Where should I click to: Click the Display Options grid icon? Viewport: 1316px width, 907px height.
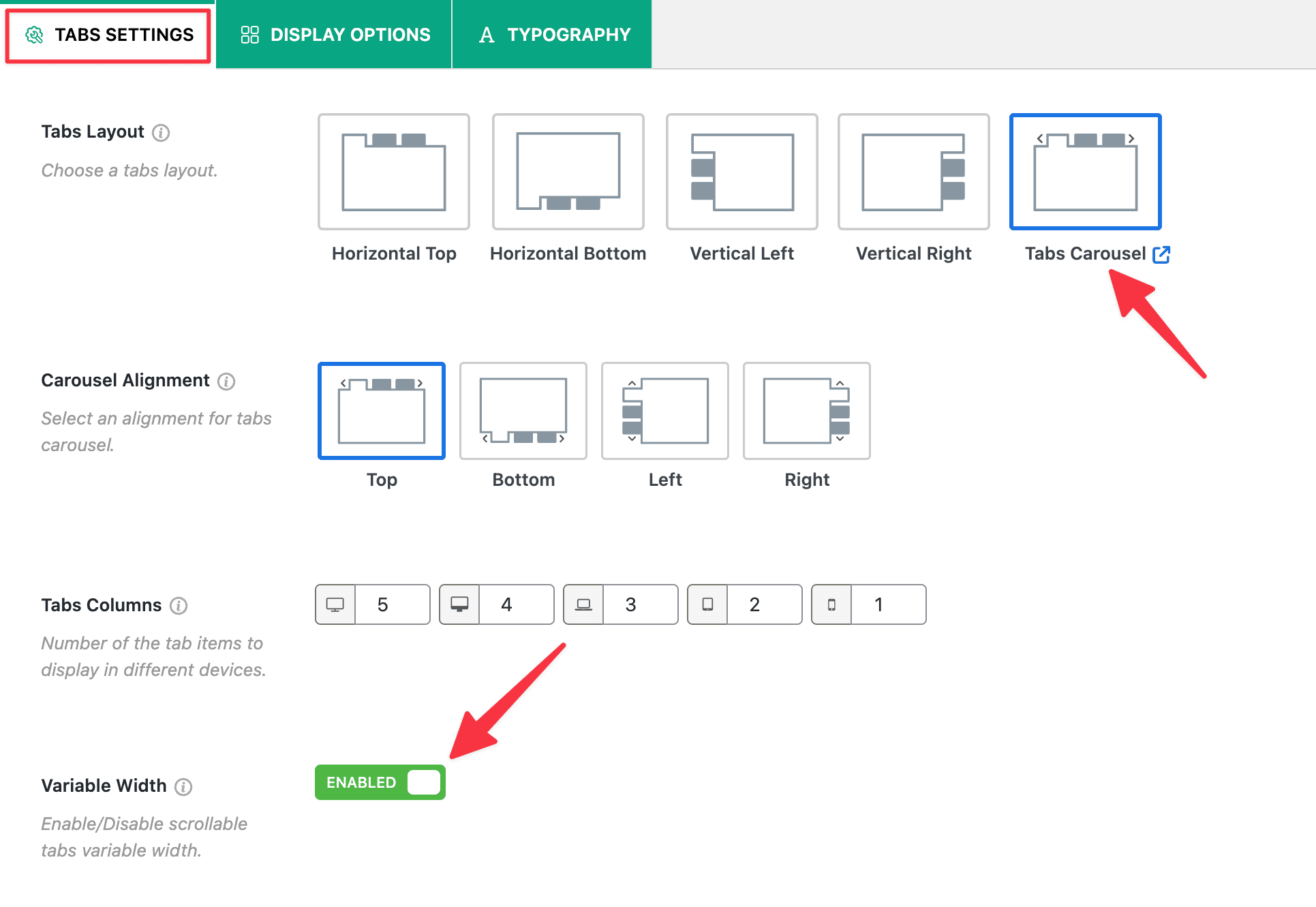tap(250, 34)
